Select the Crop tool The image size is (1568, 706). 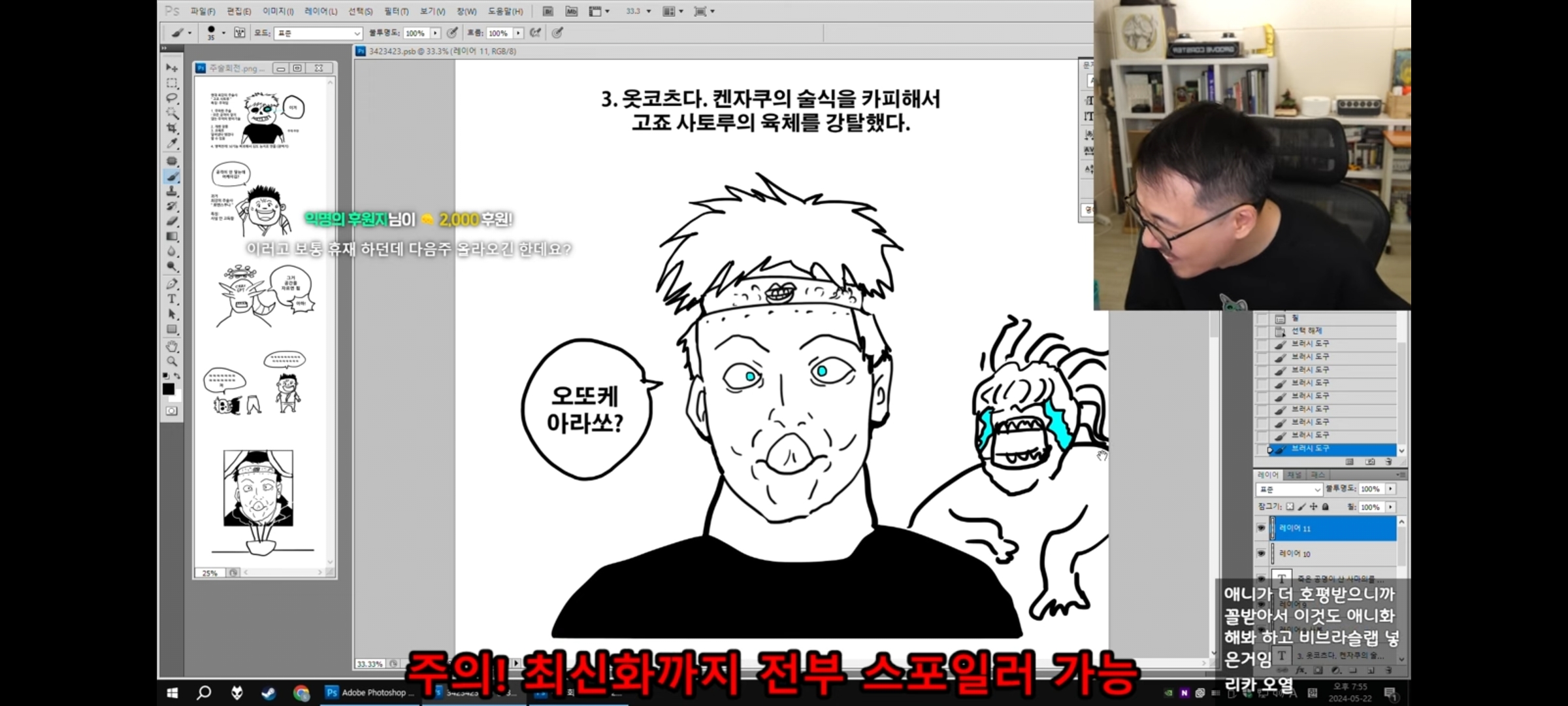point(172,128)
